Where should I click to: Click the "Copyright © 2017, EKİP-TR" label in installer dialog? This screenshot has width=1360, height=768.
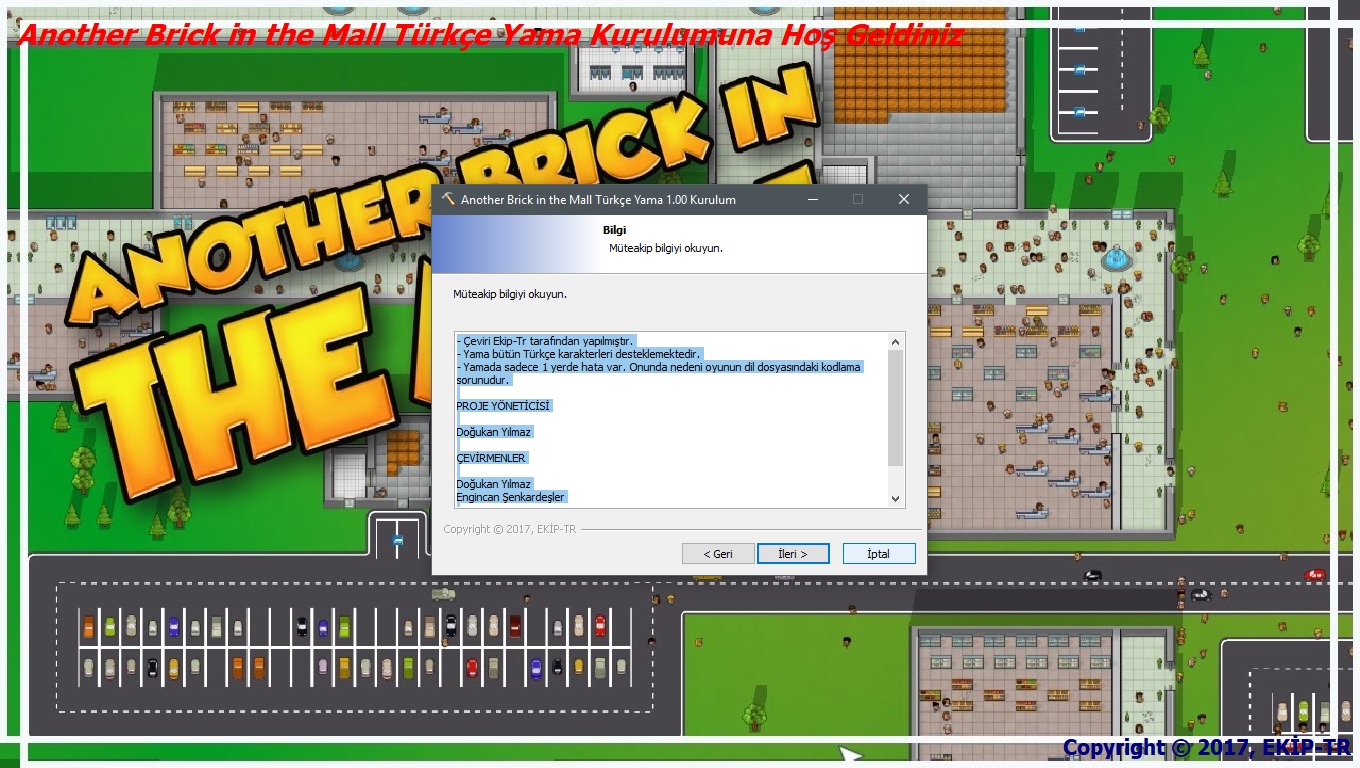509,529
